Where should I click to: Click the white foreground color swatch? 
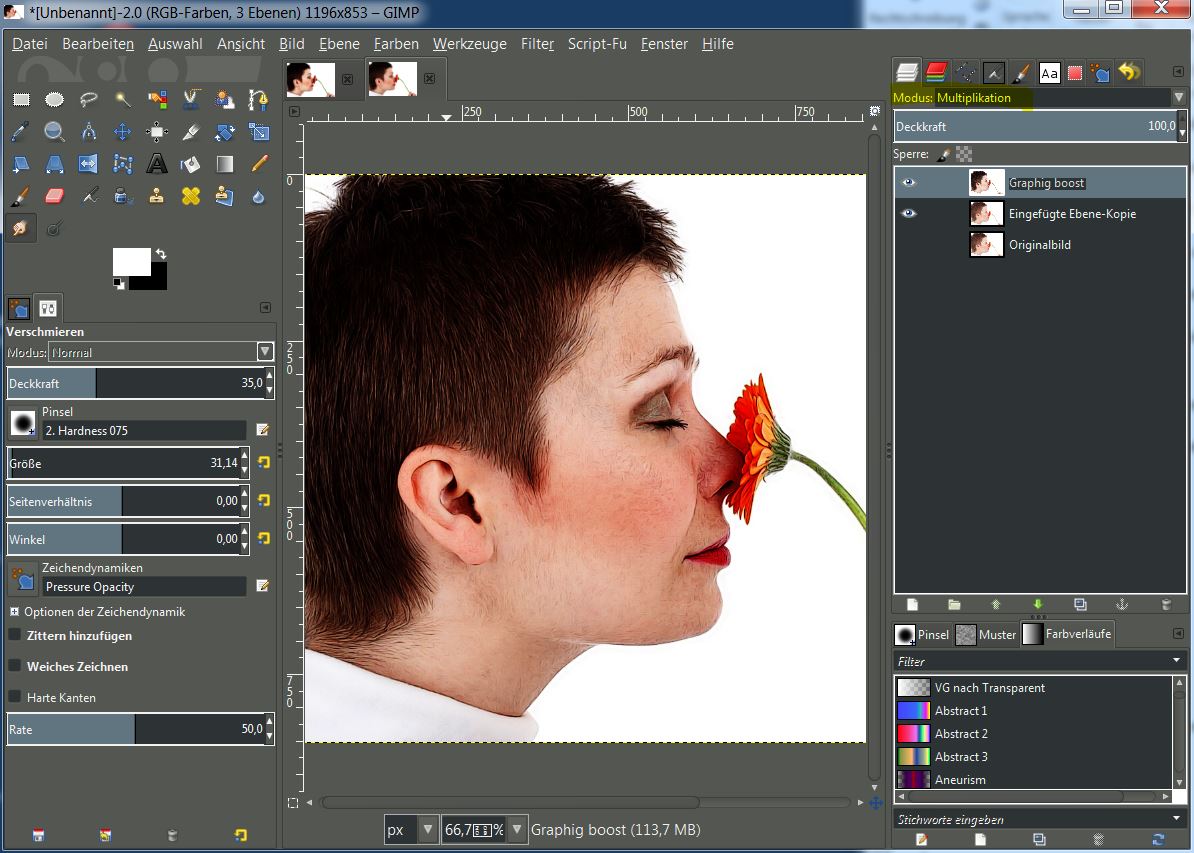click(x=130, y=261)
